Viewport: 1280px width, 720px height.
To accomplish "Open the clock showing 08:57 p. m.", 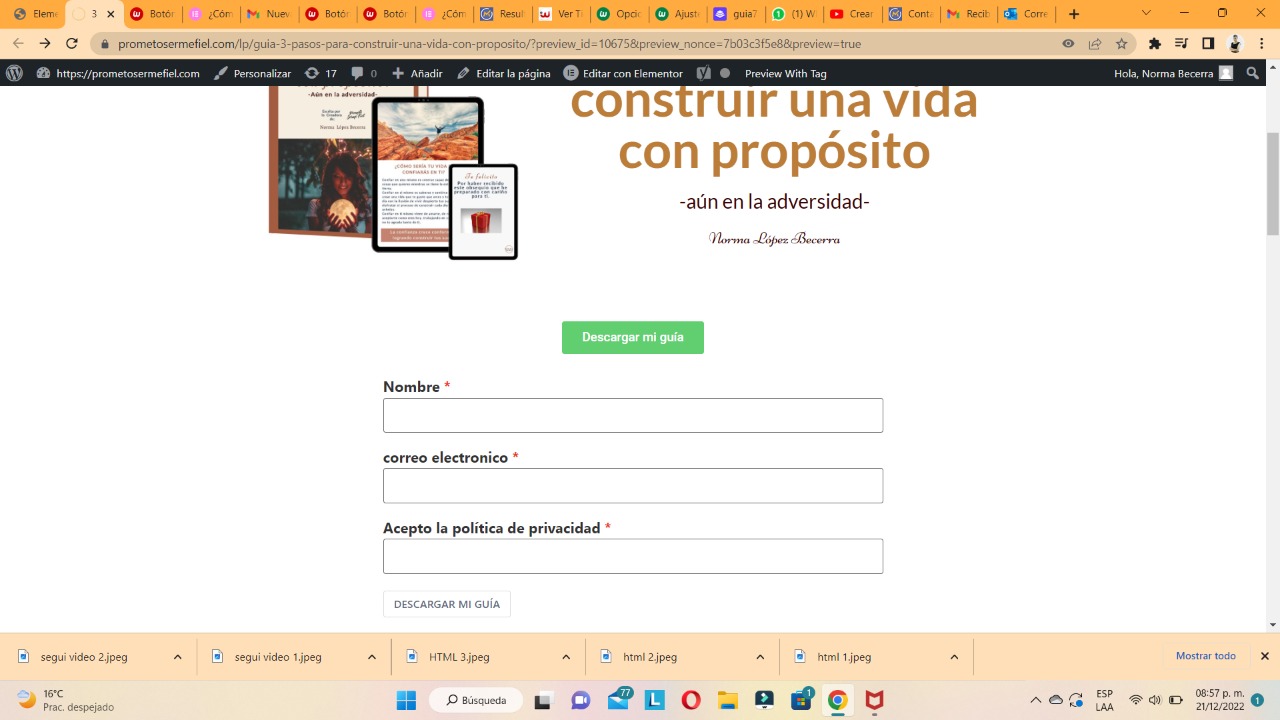I will (x=1219, y=700).
